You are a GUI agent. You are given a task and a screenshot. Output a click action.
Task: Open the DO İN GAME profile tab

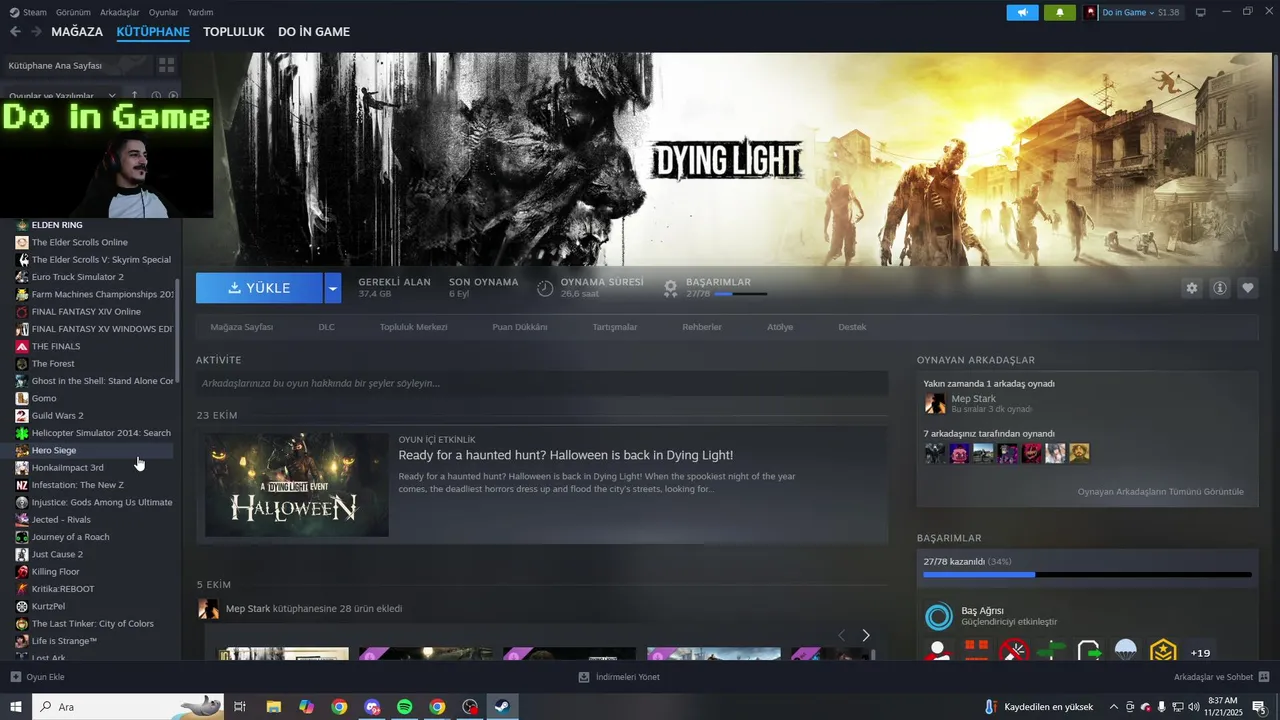(314, 32)
